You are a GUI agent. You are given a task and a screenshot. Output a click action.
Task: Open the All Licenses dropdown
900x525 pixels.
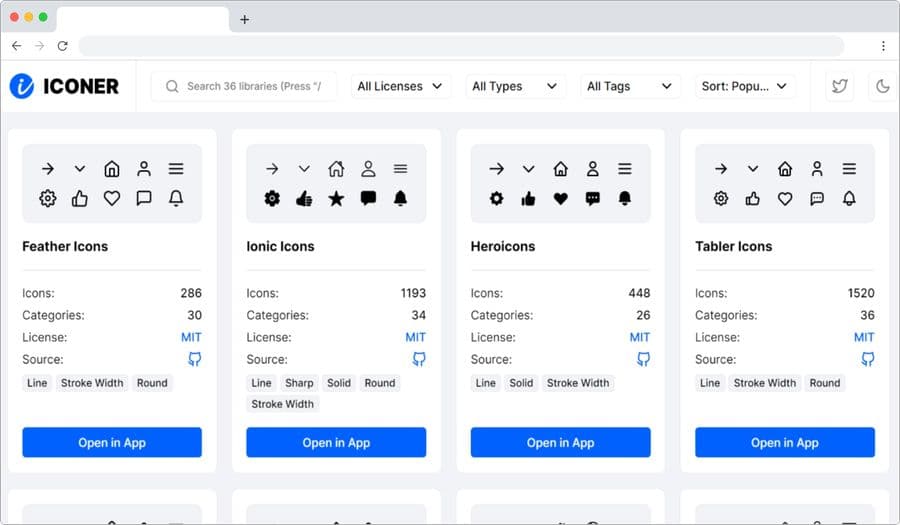click(401, 87)
